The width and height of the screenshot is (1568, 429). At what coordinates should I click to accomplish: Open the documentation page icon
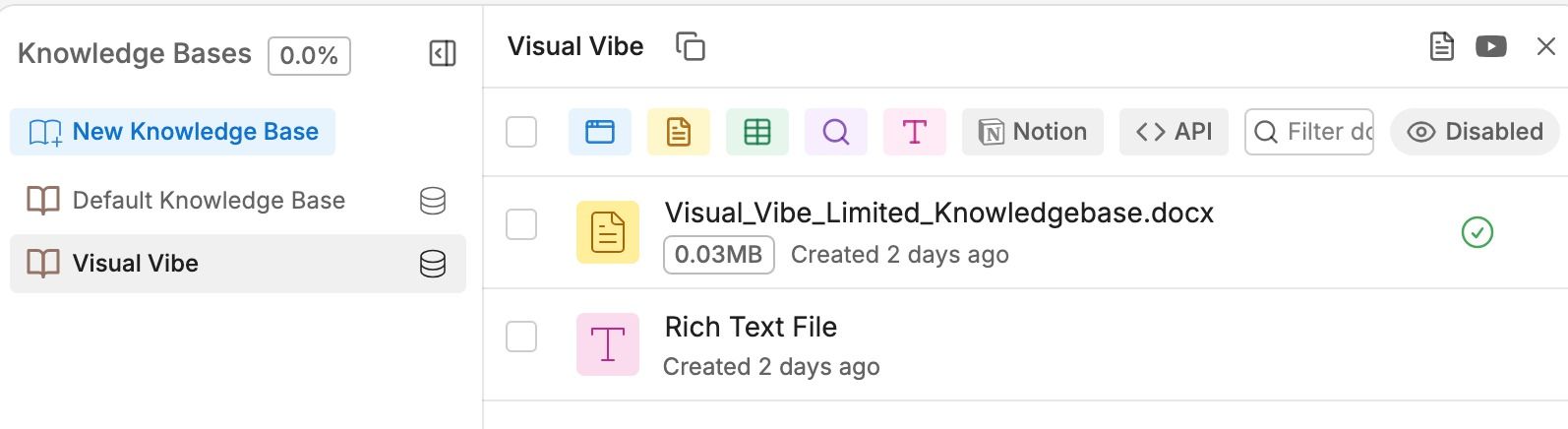1441,46
